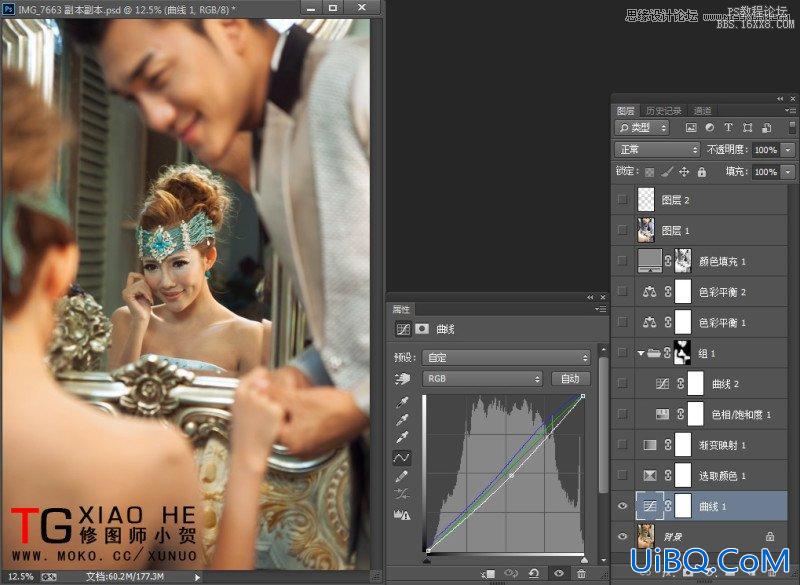Click the curve midpoint control point
This screenshot has width=800, height=585.
tap(512, 475)
